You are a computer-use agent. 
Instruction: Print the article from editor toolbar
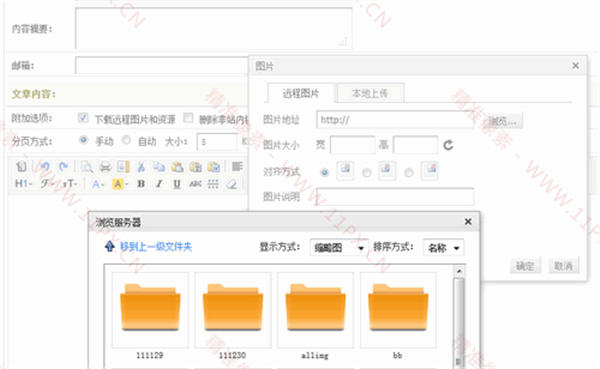pyautogui.click(x=105, y=167)
